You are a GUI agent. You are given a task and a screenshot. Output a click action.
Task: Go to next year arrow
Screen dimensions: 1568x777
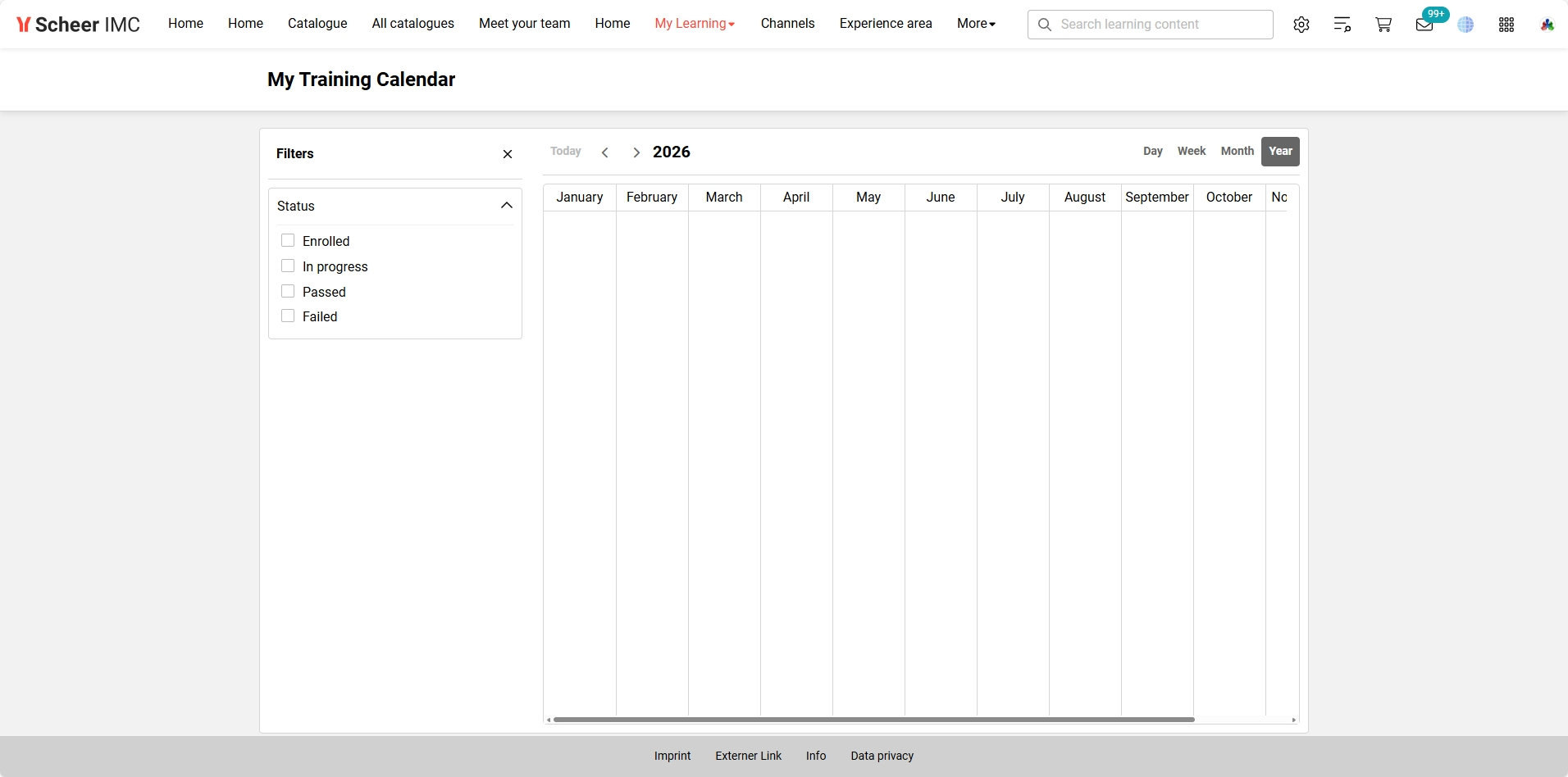[636, 152]
